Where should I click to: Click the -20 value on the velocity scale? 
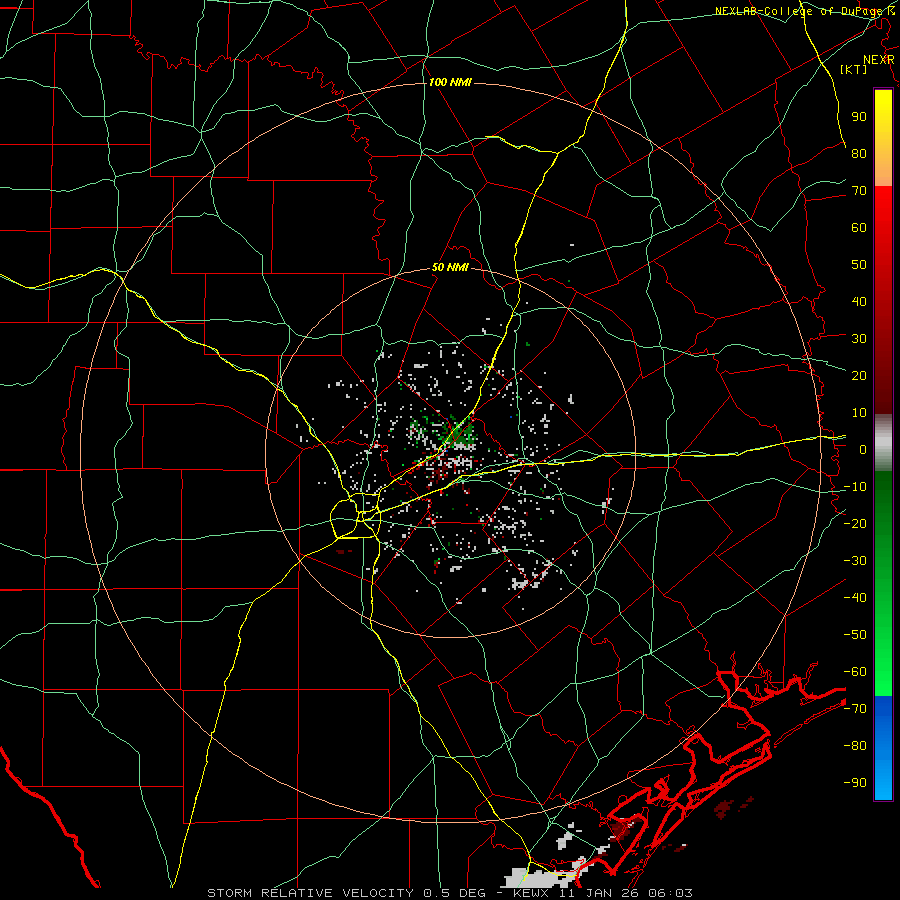pos(855,523)
